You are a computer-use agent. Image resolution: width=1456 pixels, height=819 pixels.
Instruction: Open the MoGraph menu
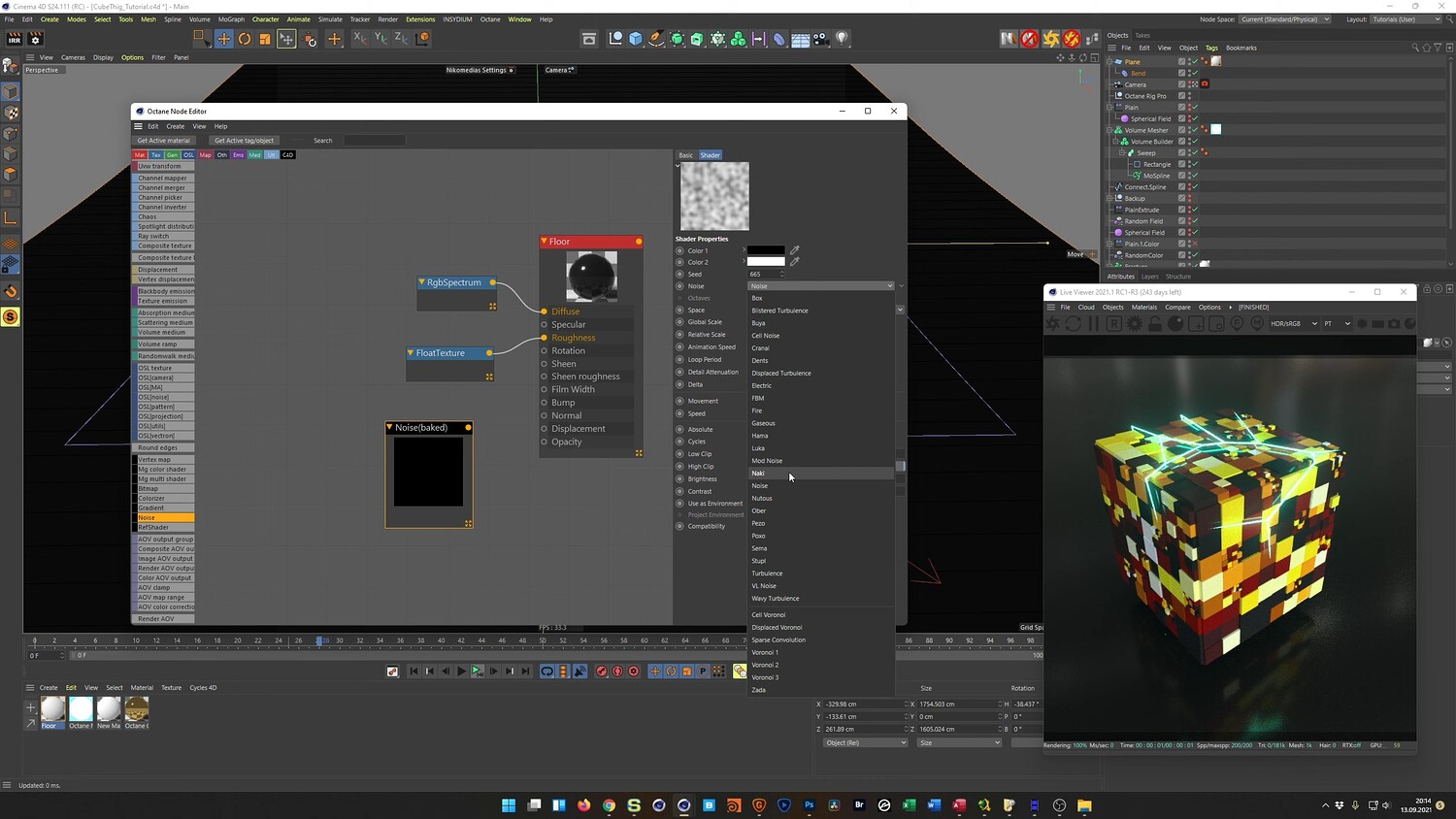tap(231, 19)
